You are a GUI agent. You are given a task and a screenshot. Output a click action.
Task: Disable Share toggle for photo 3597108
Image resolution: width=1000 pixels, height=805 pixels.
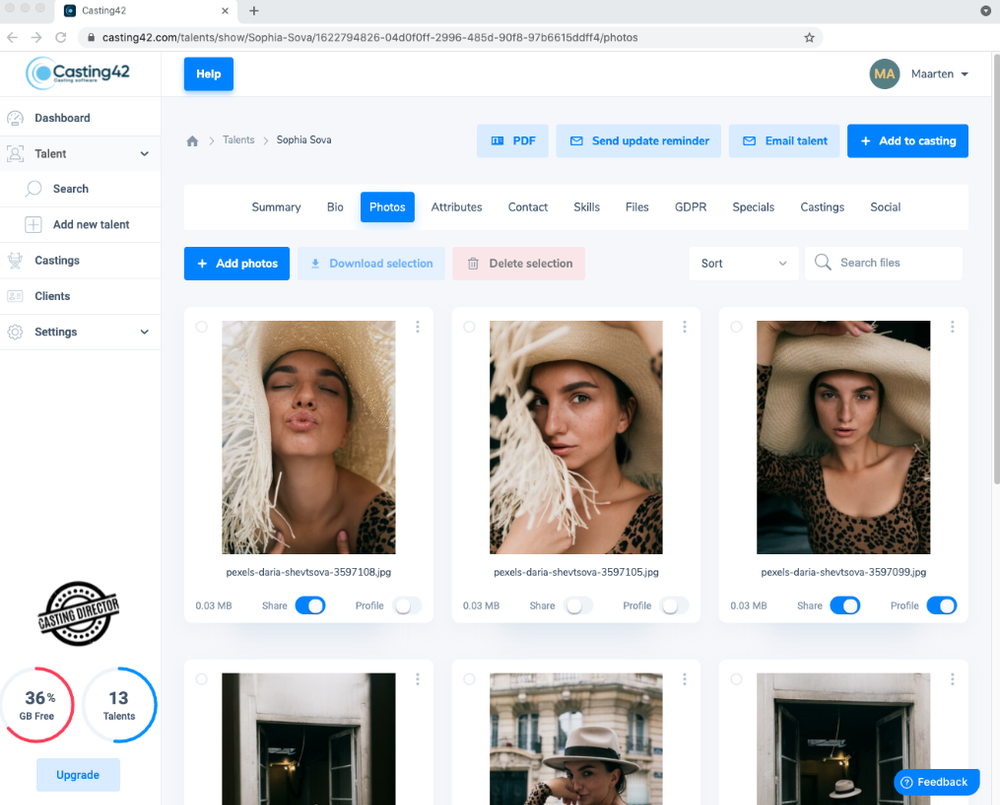pos(311,605)
